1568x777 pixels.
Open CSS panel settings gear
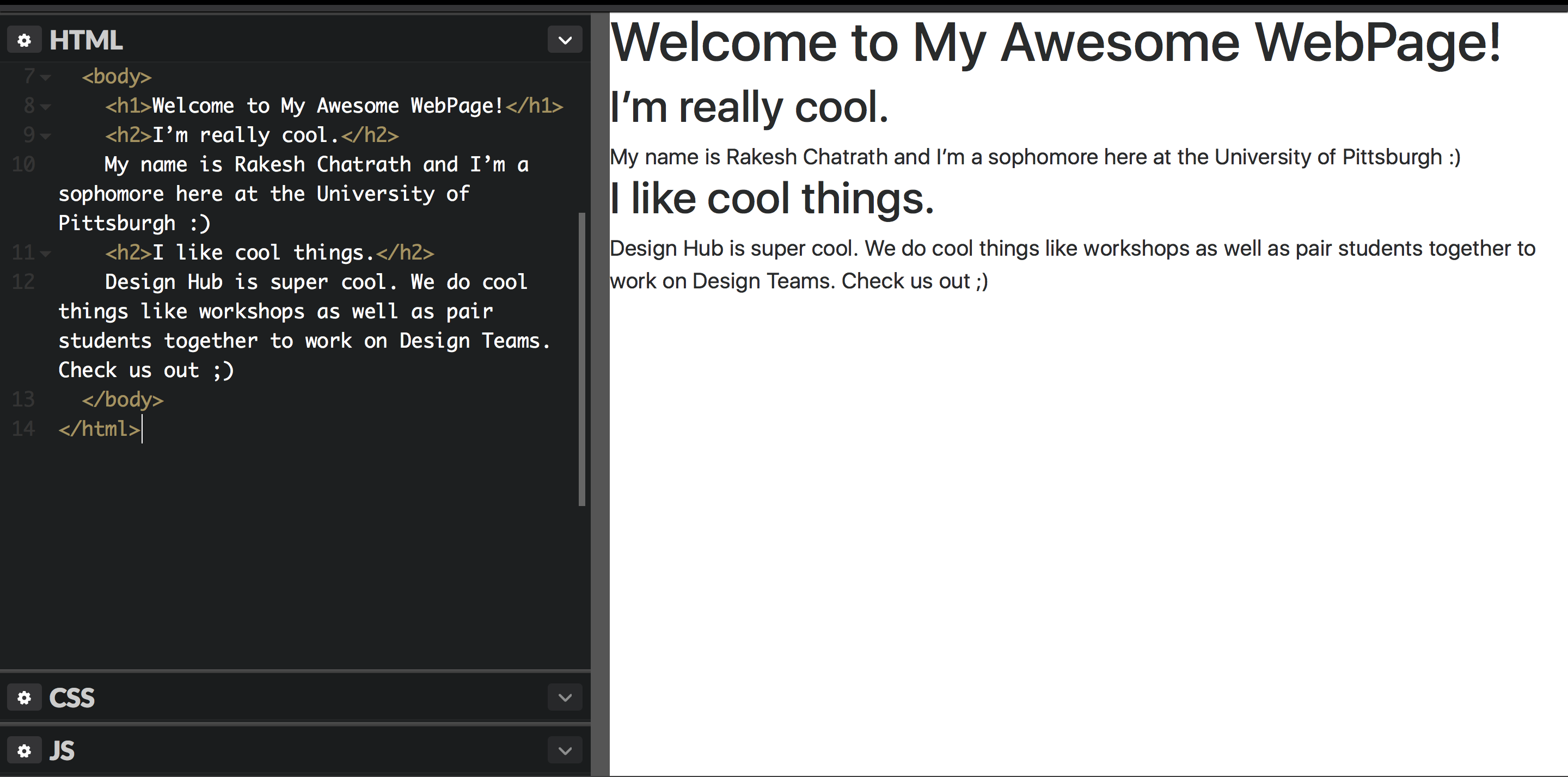pos(24,698)
